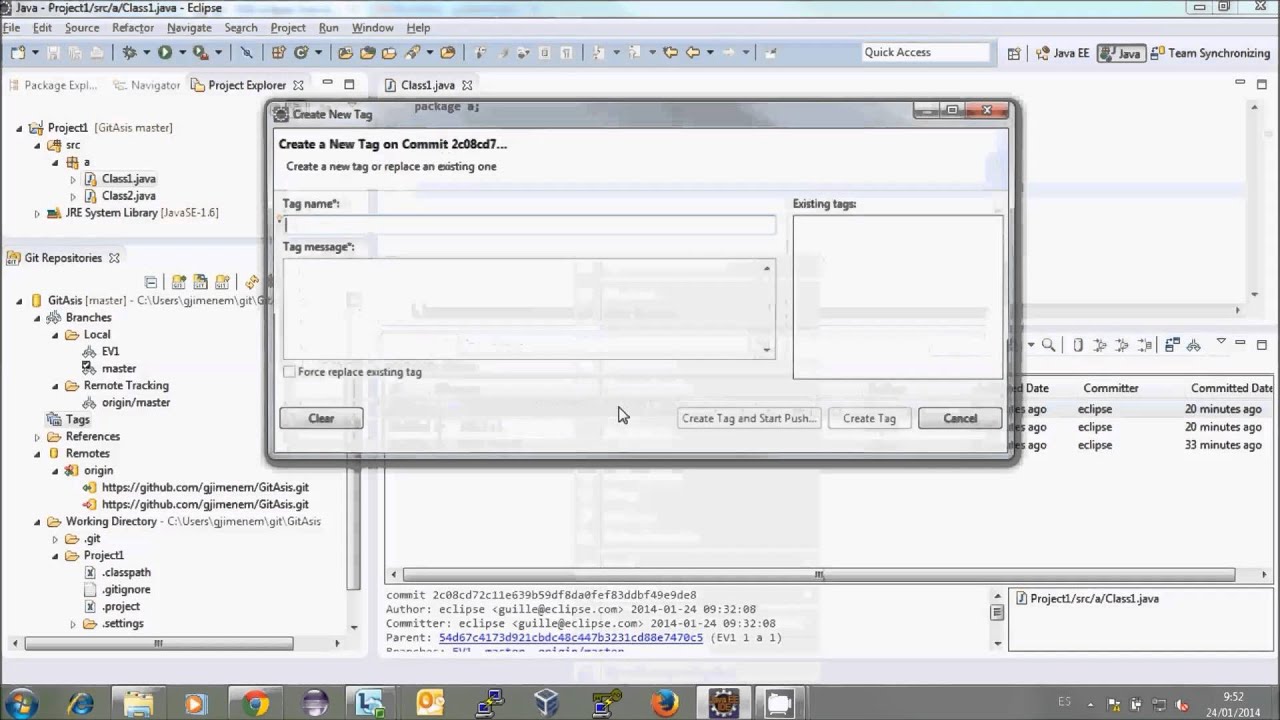Open Outlook from the Windows taskbar

tap(431, 703)
